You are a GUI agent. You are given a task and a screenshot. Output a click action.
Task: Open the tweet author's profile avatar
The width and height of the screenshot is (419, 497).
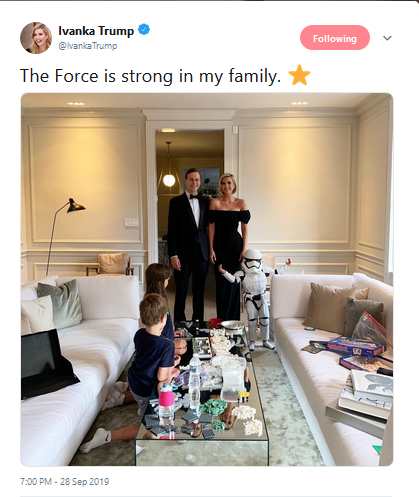pyautogui.click(x=36, y=38)
